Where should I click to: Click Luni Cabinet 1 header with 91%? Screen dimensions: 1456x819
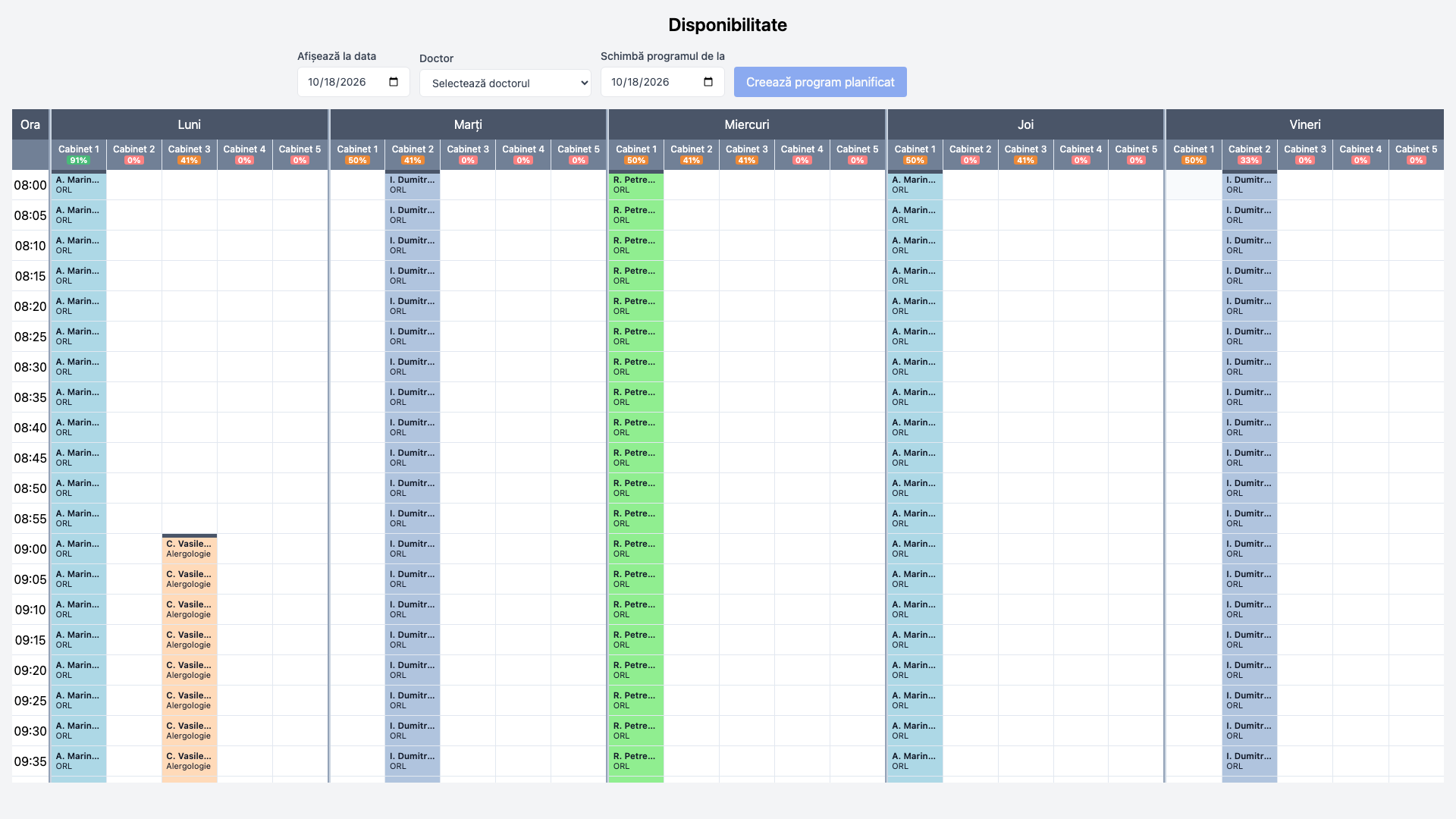click(79, 155)
